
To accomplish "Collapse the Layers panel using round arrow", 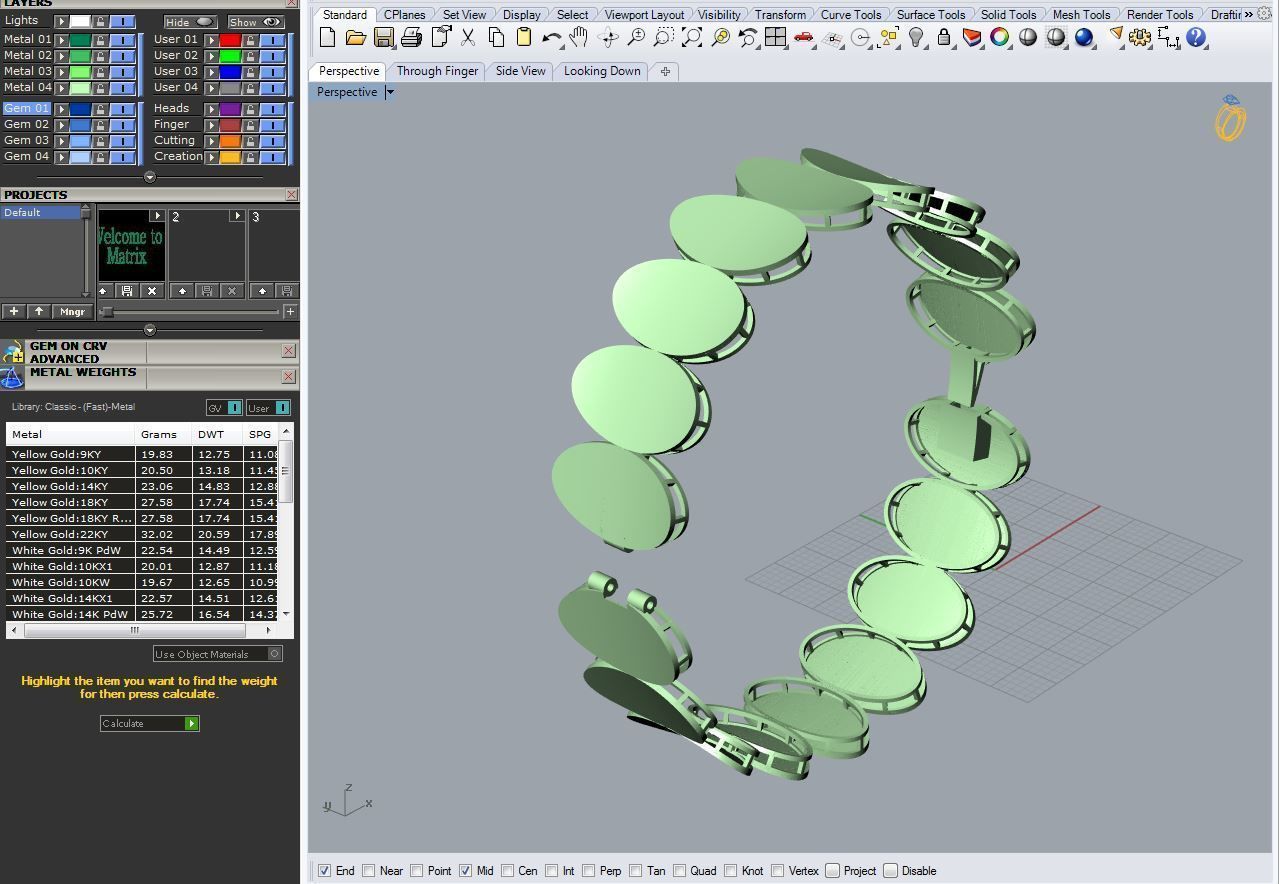I will (x=150, y=177).
